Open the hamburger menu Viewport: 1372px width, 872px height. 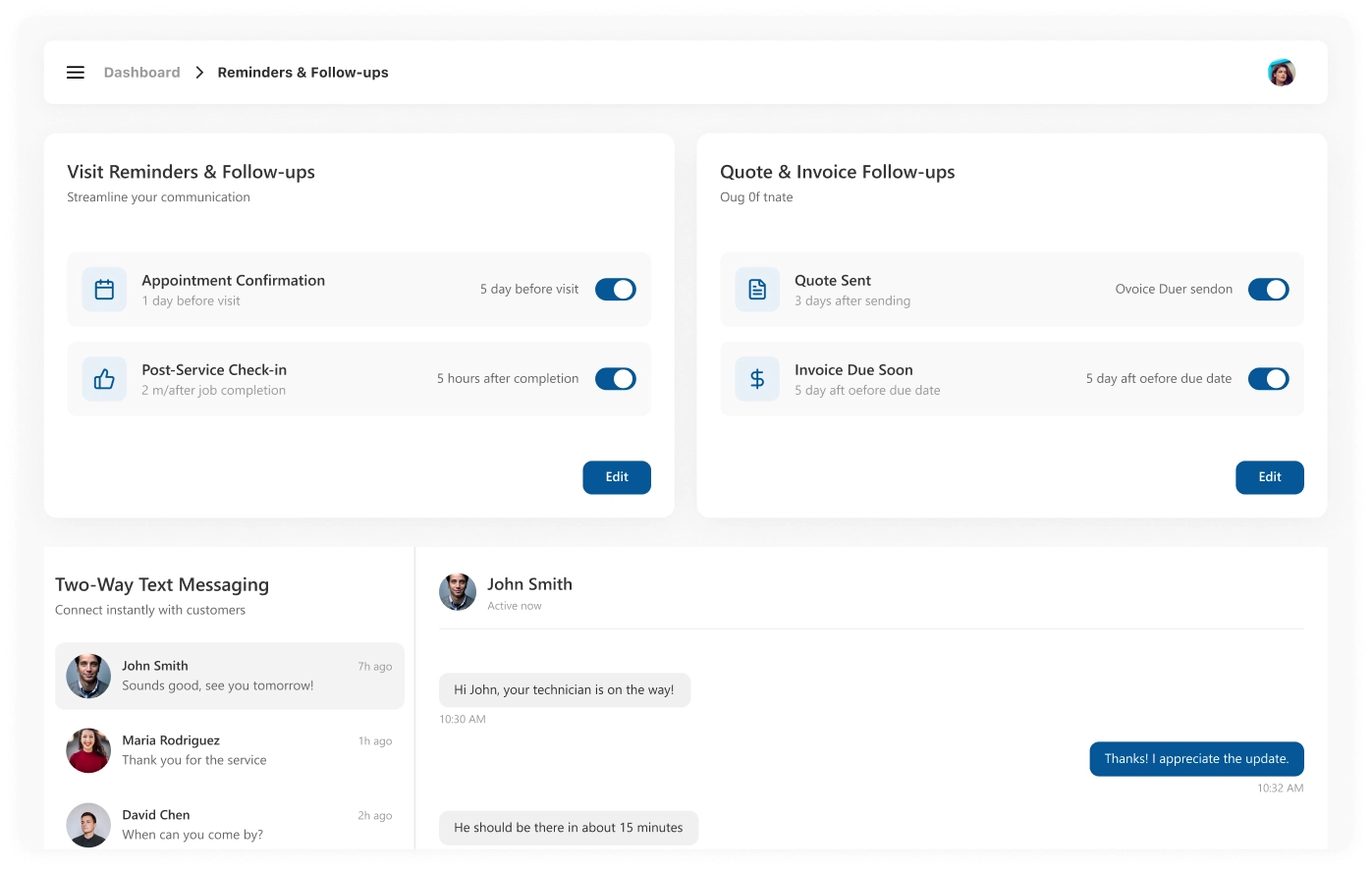76,73
